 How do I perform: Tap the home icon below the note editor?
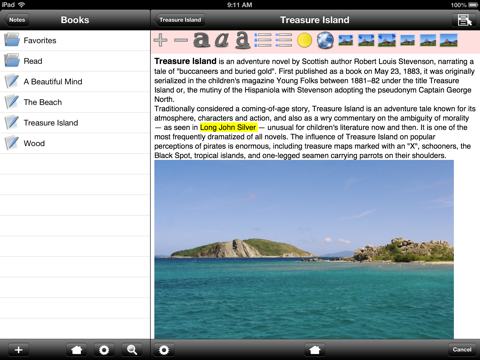click(315, 350)
